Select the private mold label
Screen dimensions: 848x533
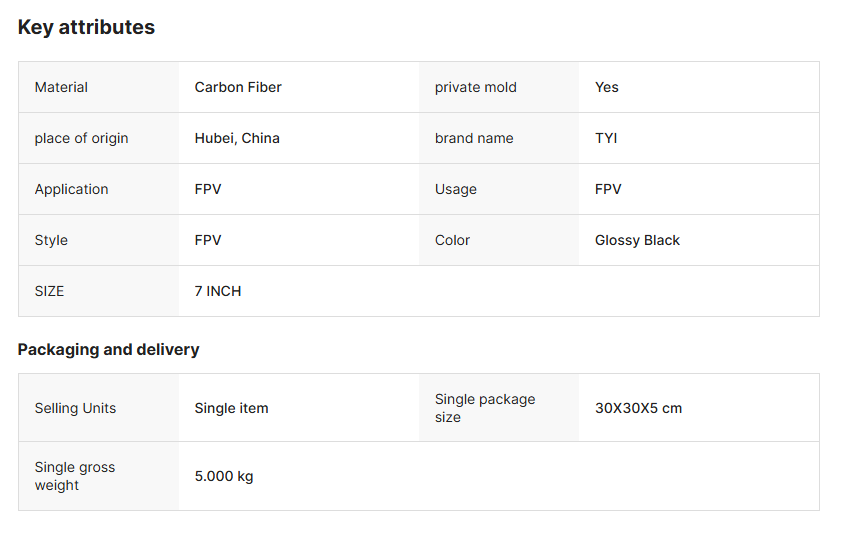[x=475, y=87]
